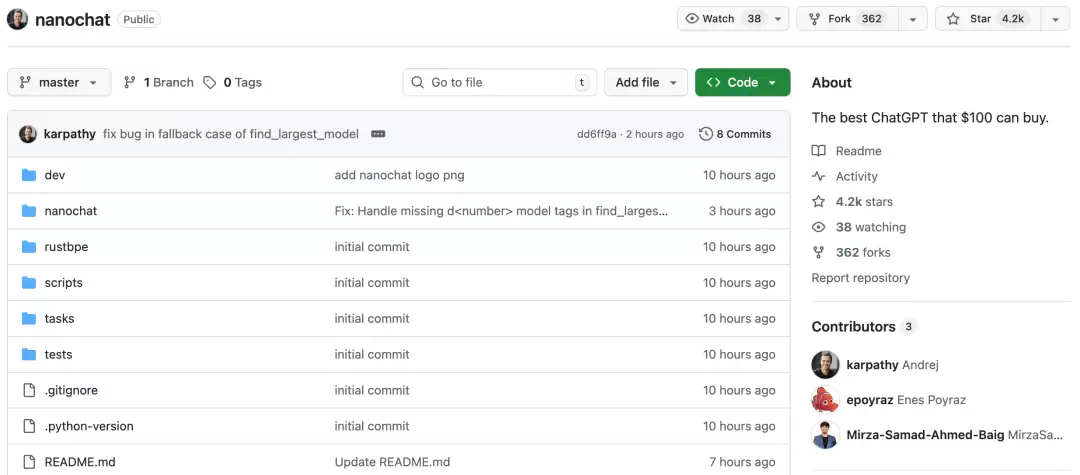The image size is (1080, 475).
Task: Open the Readme link in About
Action: click(858, 151)
